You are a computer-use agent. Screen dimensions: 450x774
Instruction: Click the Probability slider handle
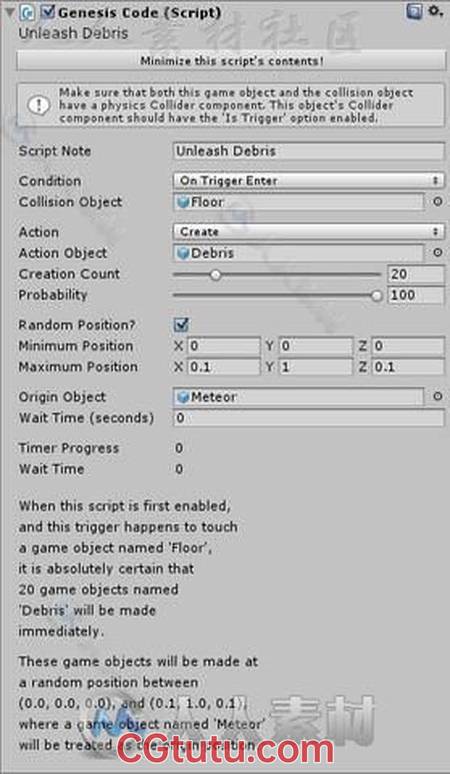coord(376,295)
